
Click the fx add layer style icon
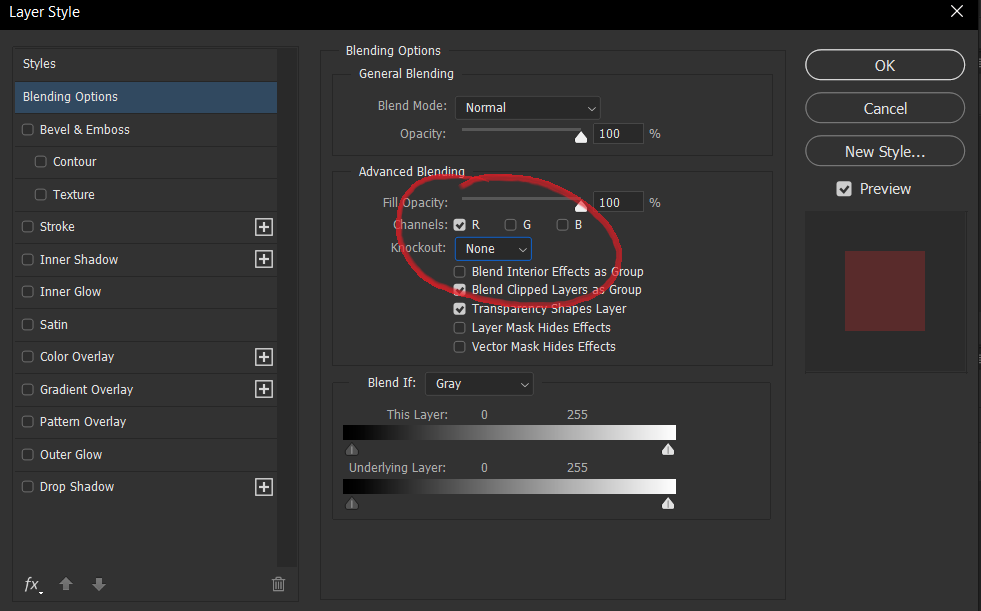[33, 585]
